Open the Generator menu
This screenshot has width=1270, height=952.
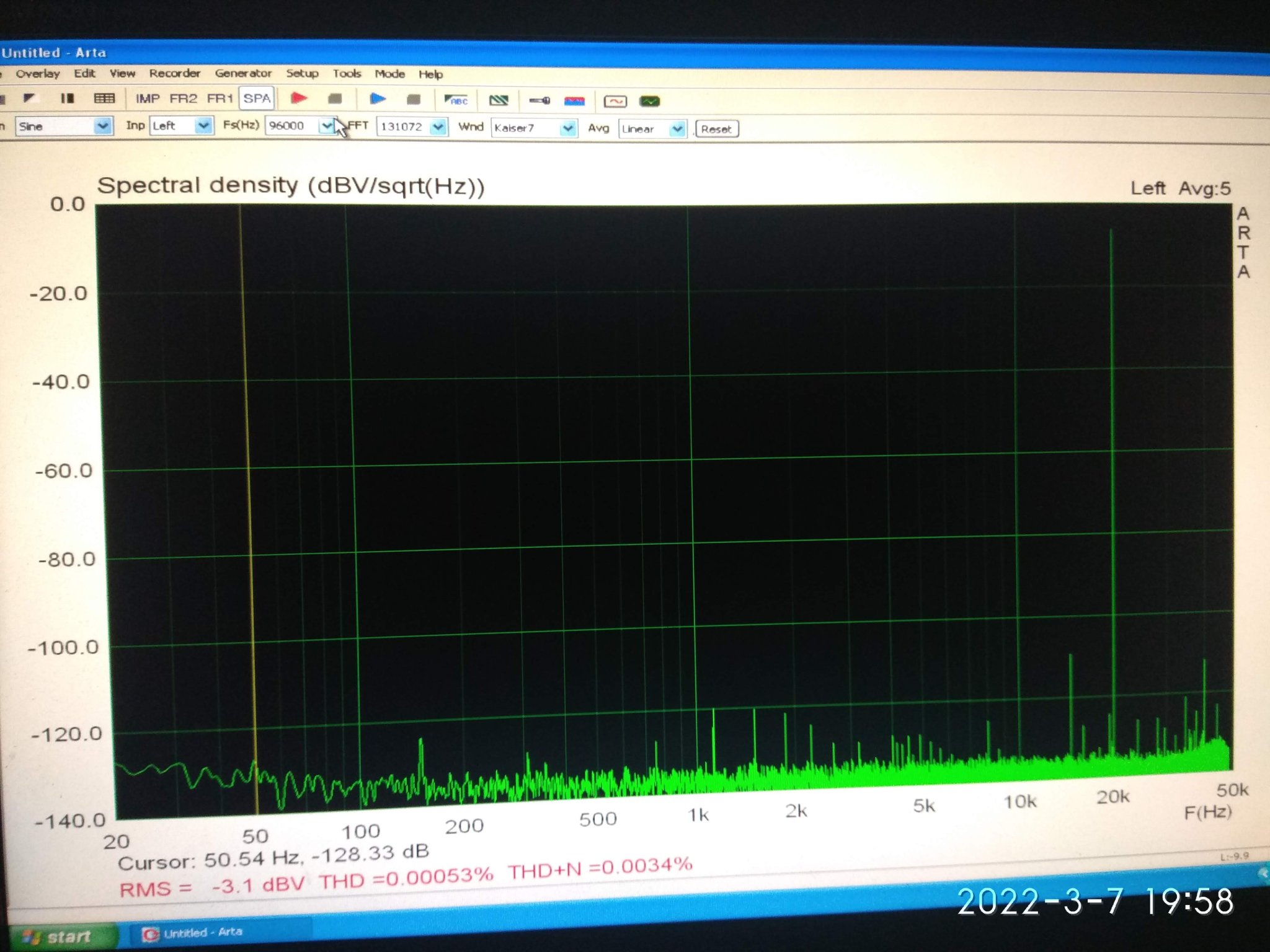tap(243, 73)
